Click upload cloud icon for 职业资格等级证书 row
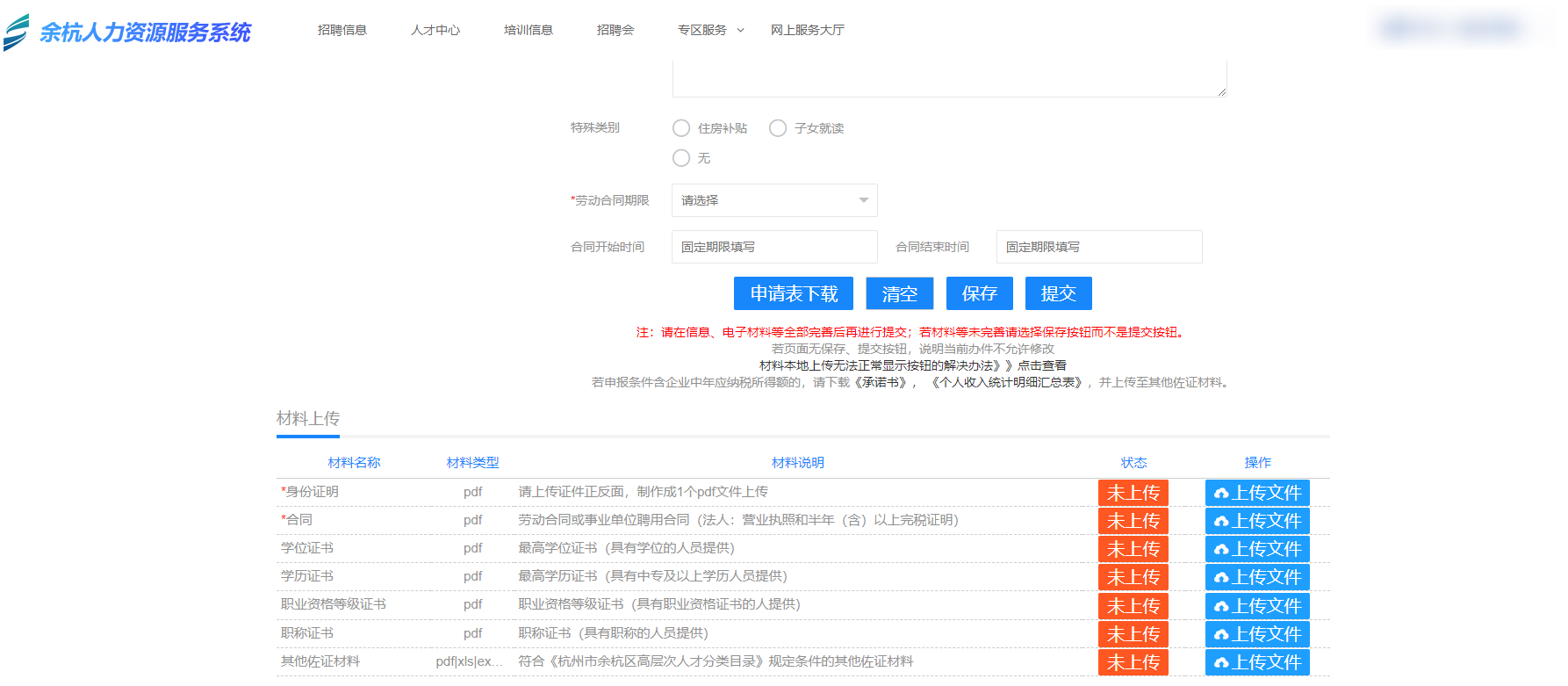Viewport: 1568px width, 686px height. point(1221,607)
